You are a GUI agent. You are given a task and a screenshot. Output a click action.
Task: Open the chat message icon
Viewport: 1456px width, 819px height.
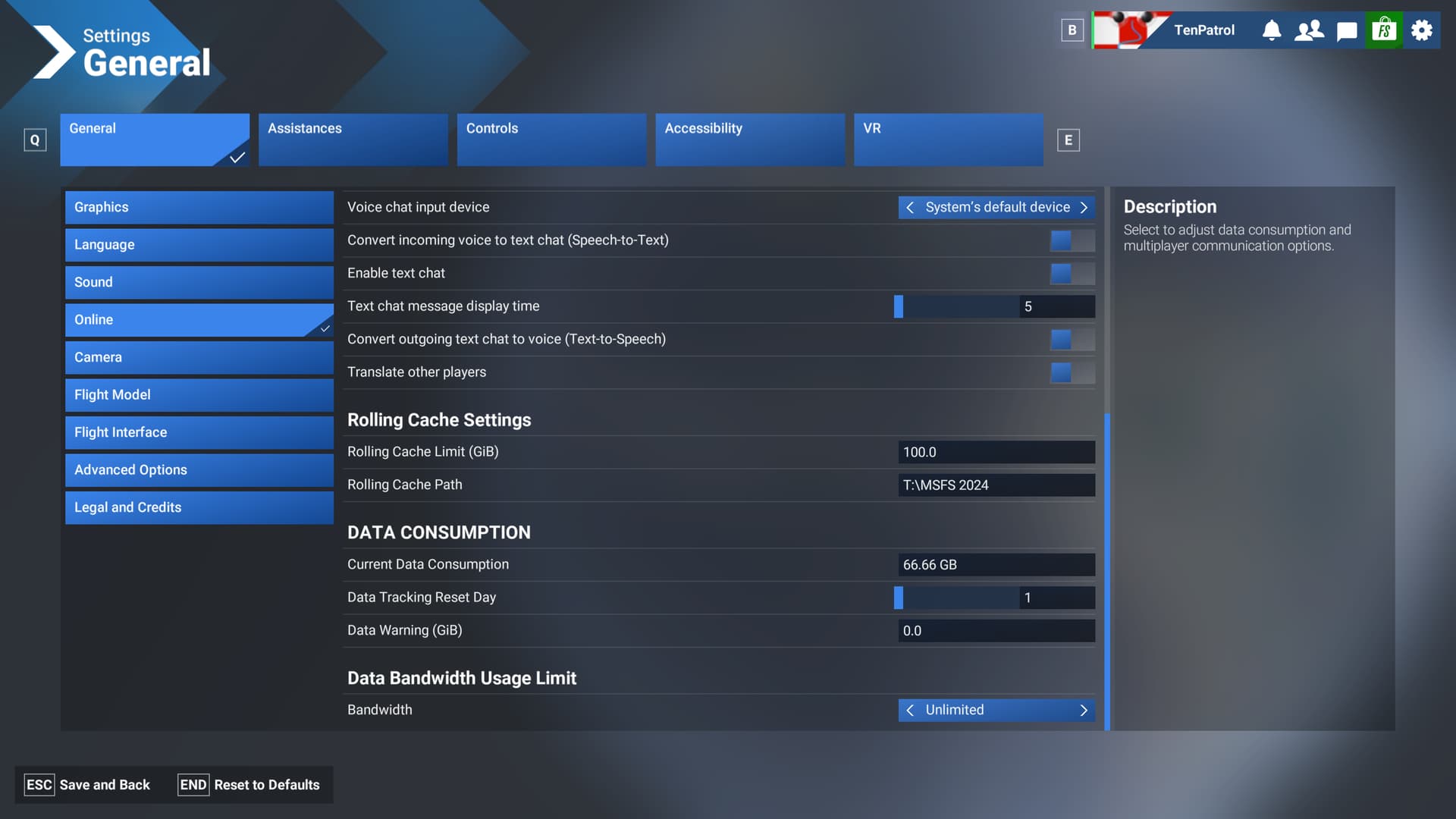[x=1347, y=30]
